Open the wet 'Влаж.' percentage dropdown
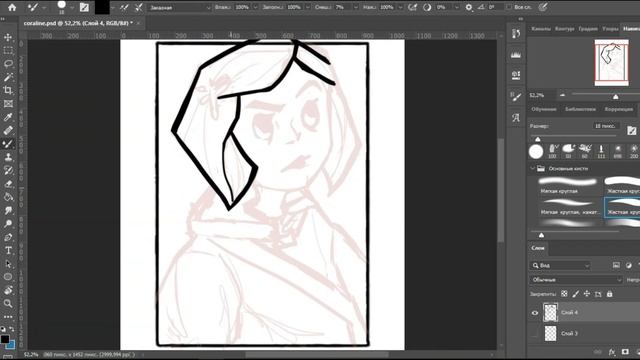This screenshot has width=640, height=360. 256,7
